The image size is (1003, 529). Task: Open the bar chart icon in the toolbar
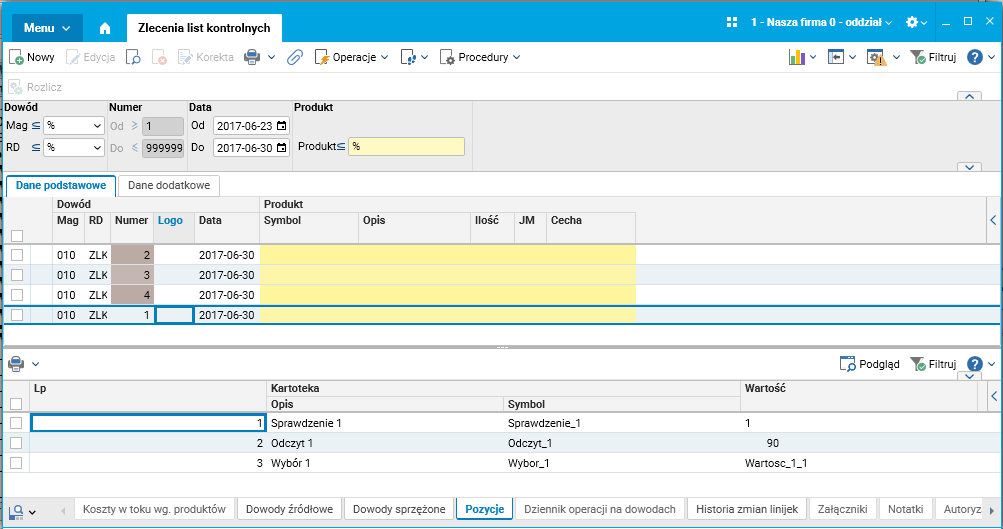click(x=797, y=58)
